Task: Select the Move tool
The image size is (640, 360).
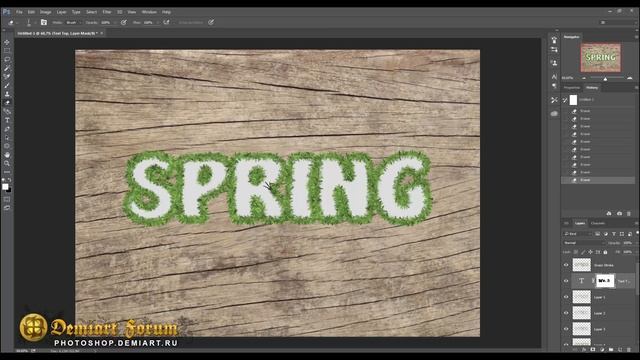Action: click(x=7, y=42)
